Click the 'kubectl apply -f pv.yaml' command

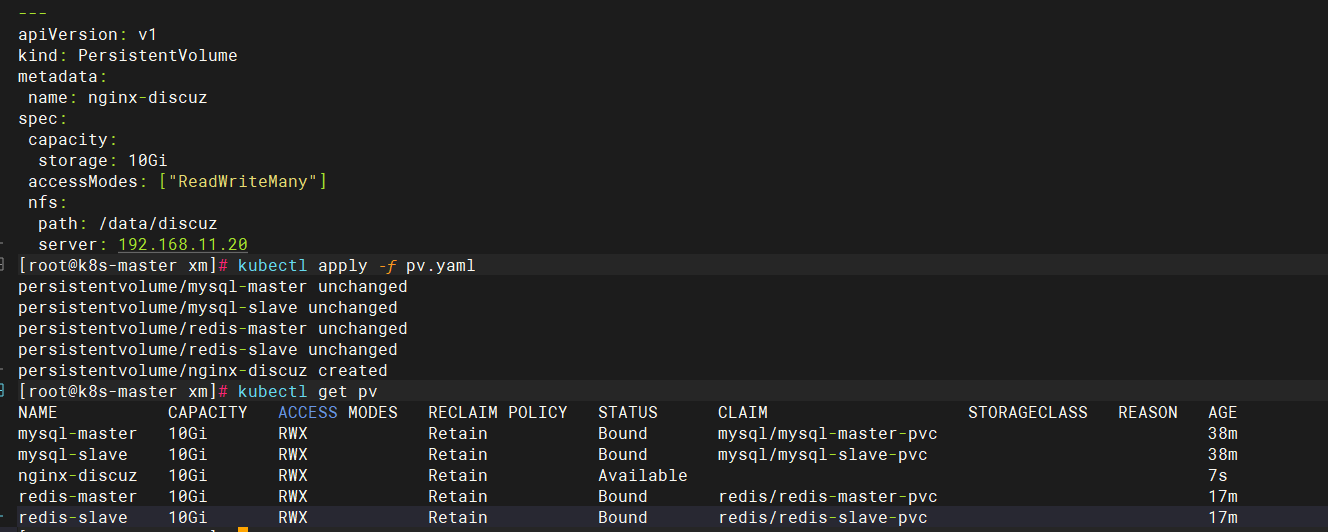pyautogui.click(x=357, y=265)
